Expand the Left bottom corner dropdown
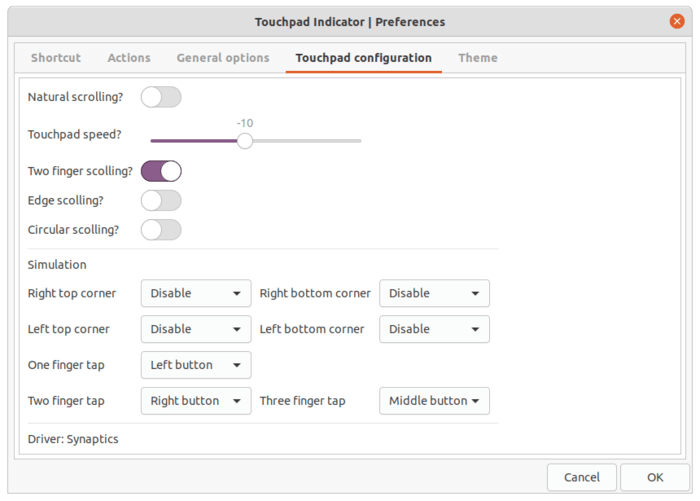700x501 pixels. click(x=434, y=329)
